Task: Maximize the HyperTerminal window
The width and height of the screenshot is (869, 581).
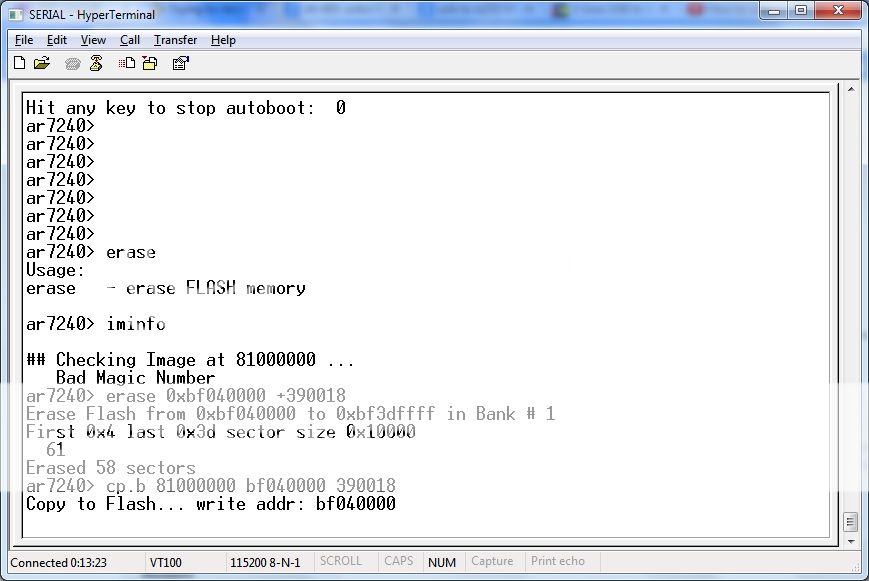Action: point(801,11)
